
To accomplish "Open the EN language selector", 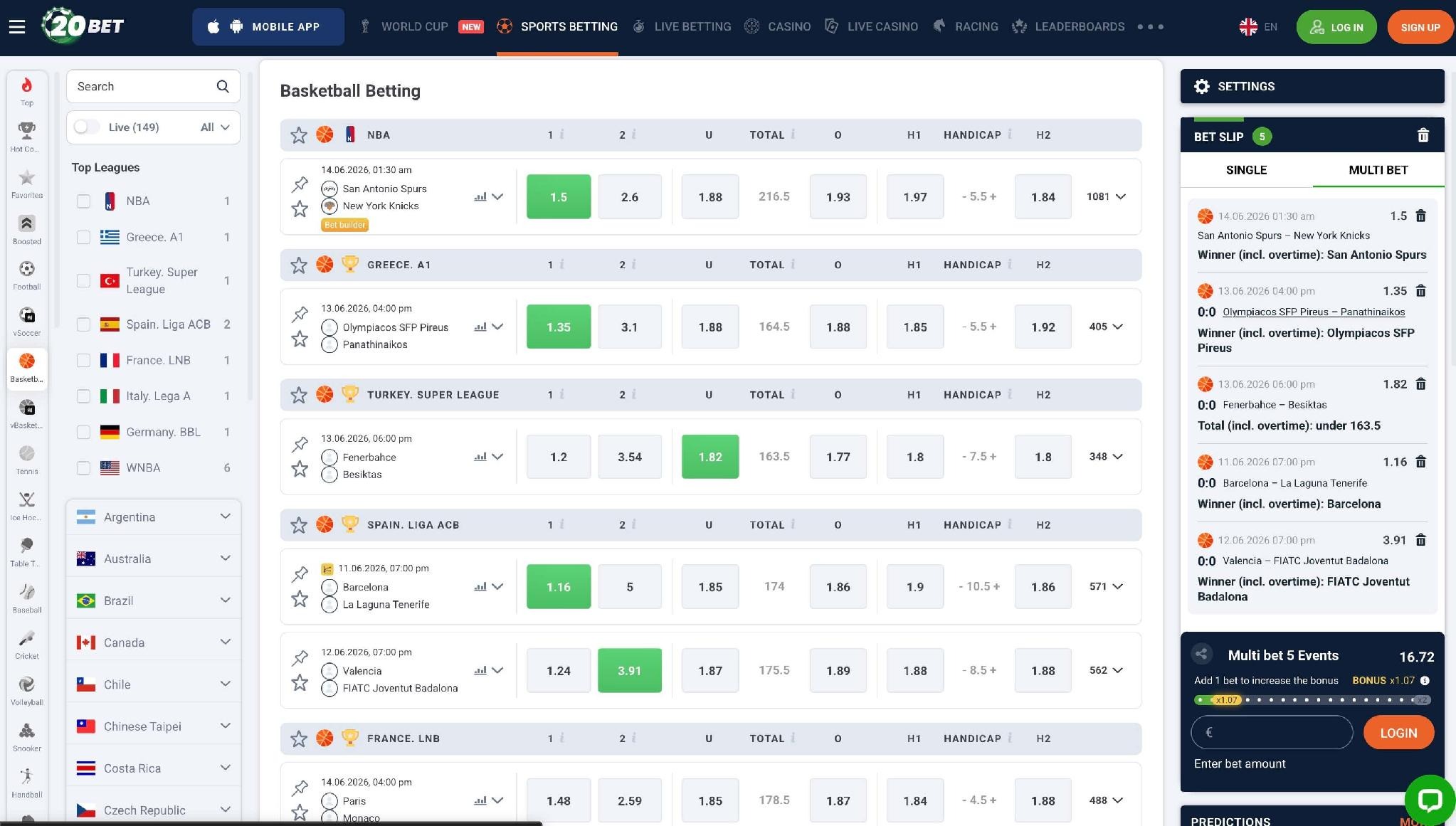I will click(x=1258, y=27).
